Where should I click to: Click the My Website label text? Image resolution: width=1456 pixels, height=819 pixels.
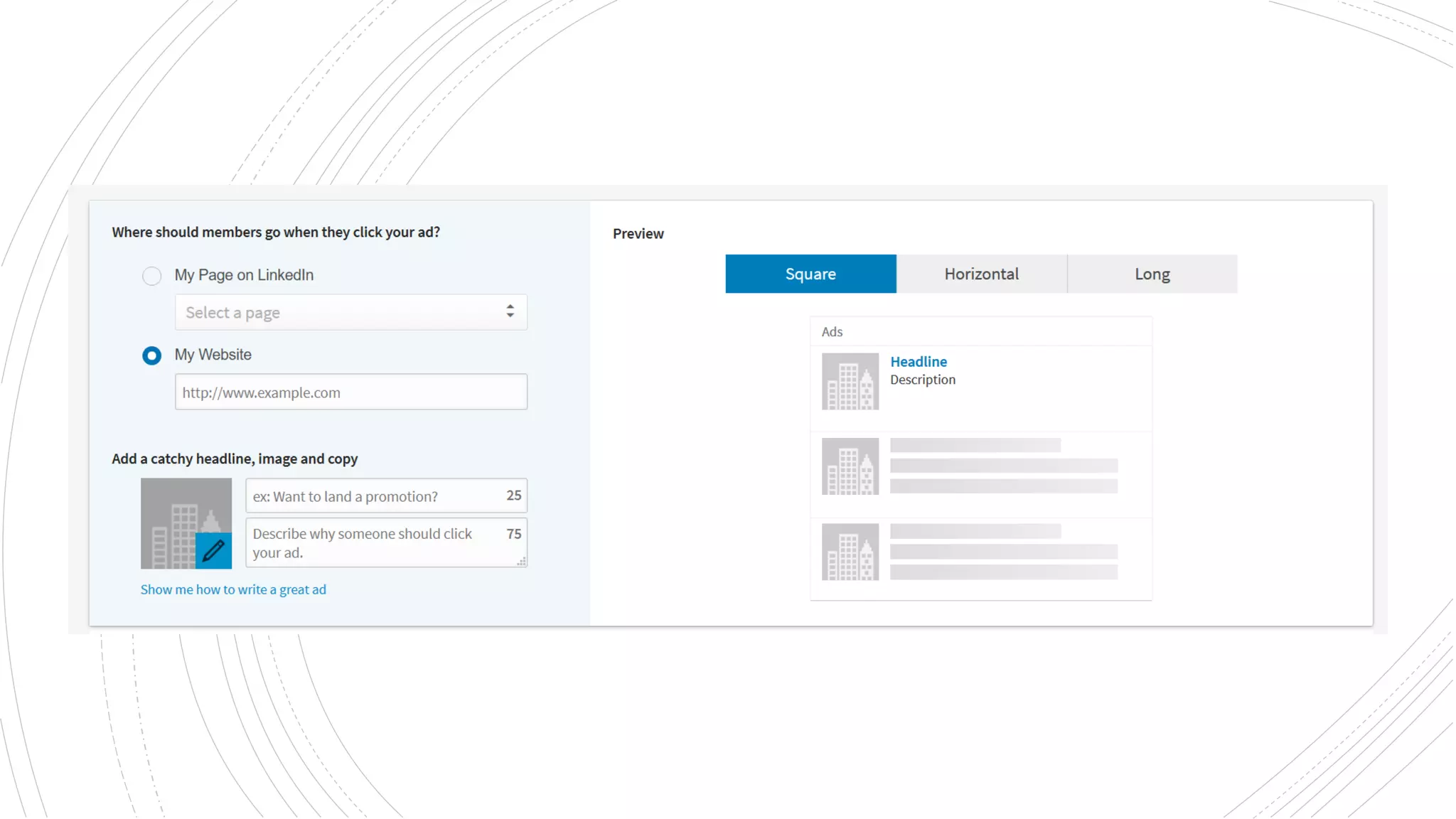tap(213, 355)
